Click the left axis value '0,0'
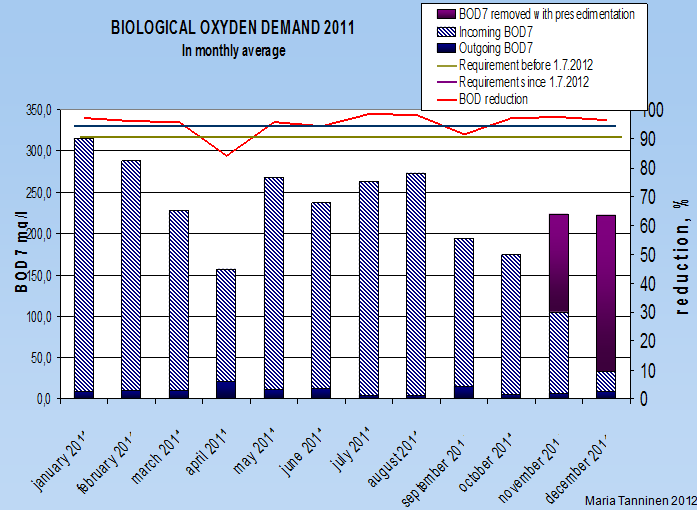Image resolution: width=697 pixels, height=510 pixels. pos(44,399)
